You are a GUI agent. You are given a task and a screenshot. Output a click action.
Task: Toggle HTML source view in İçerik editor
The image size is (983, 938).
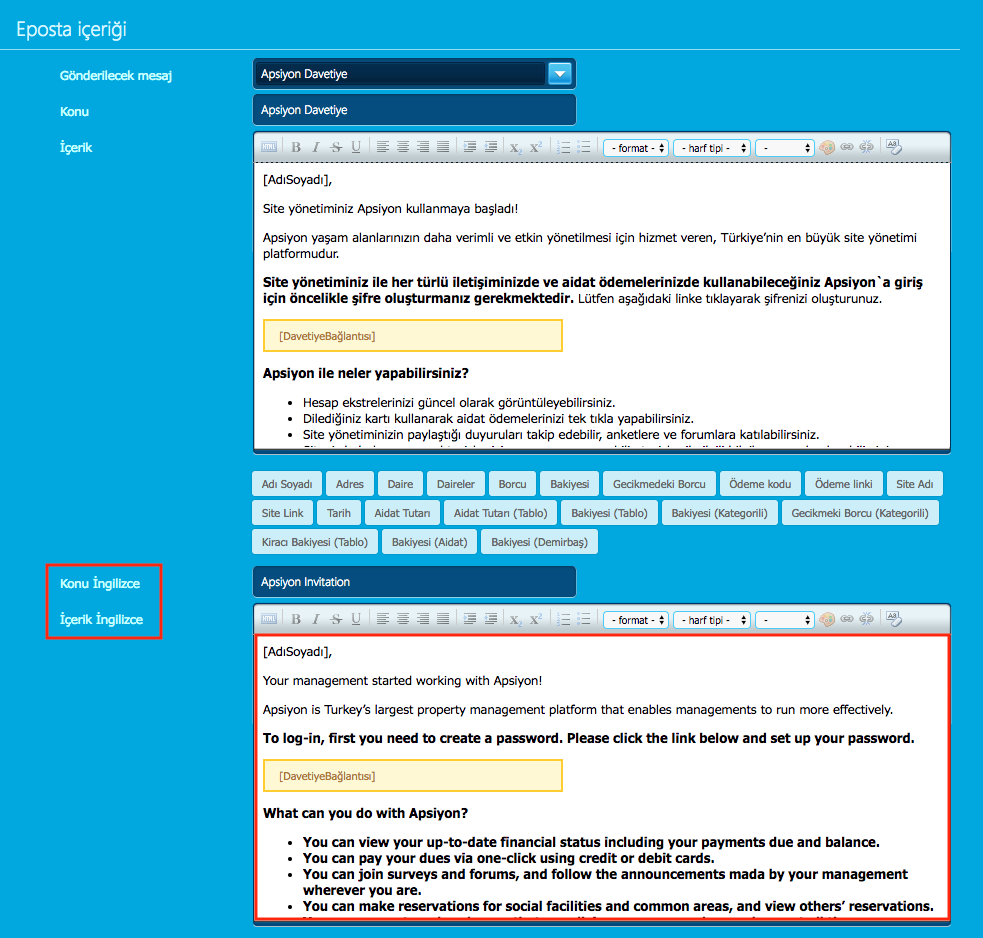(x=269, y=147)
